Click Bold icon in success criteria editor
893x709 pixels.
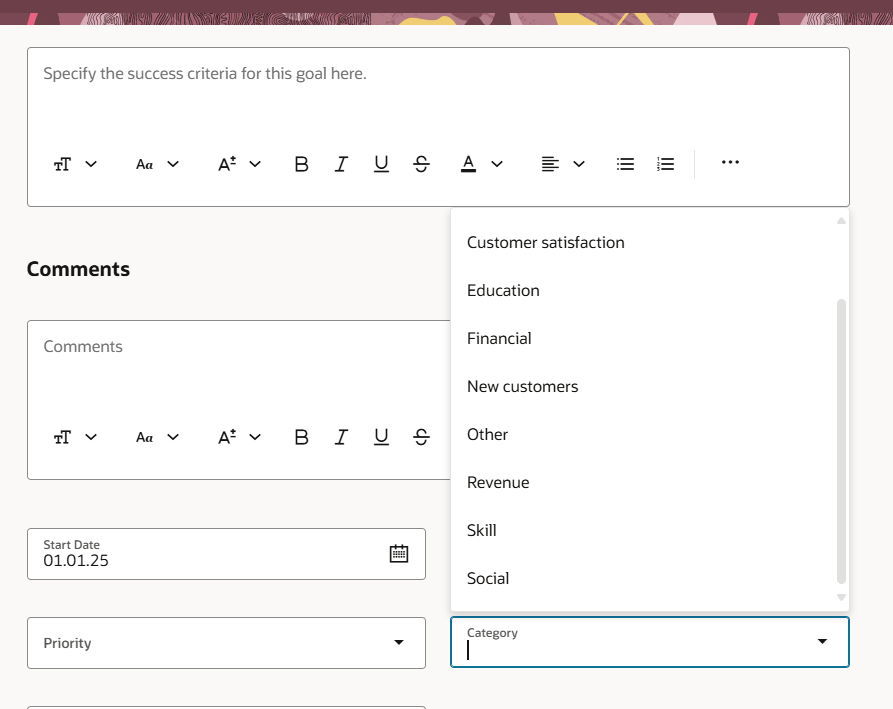tap(301, 164)
